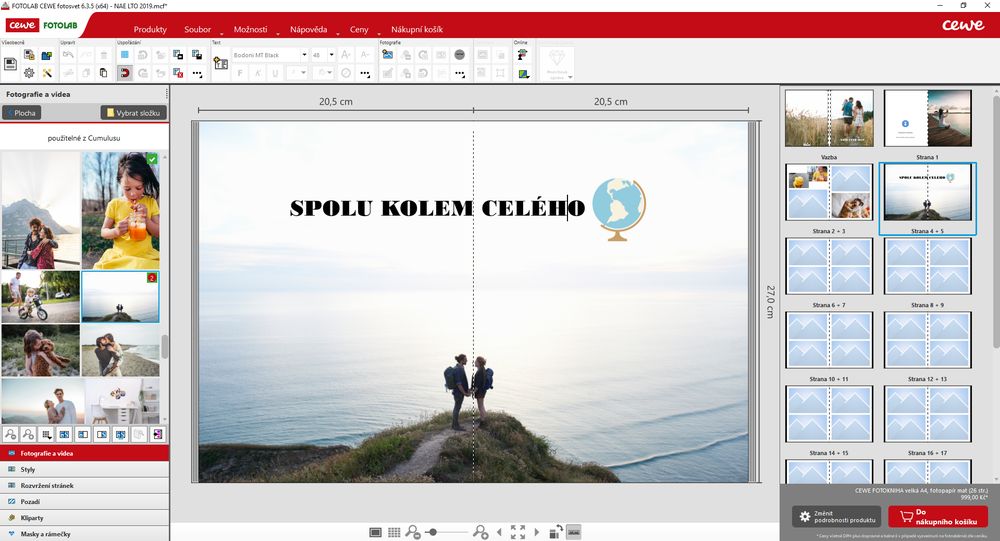This screenshot has width=1000, height=541.
Task: Click the round gray remove-photo icon
Action: pyautogui.click(x=459, y=55)
